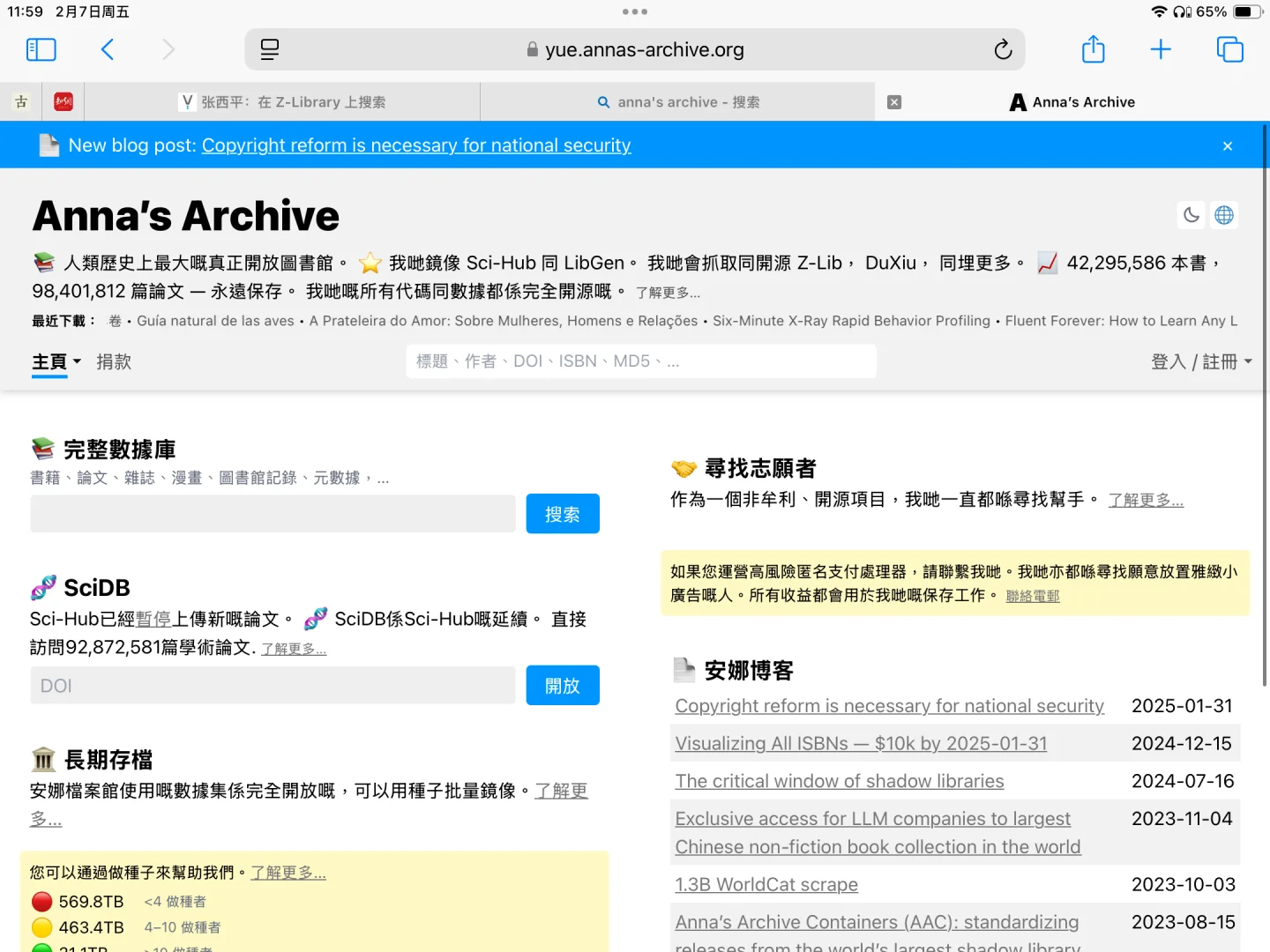
Task: Open volunteers 了解更多 link
Action: [x=1146, y=500]
